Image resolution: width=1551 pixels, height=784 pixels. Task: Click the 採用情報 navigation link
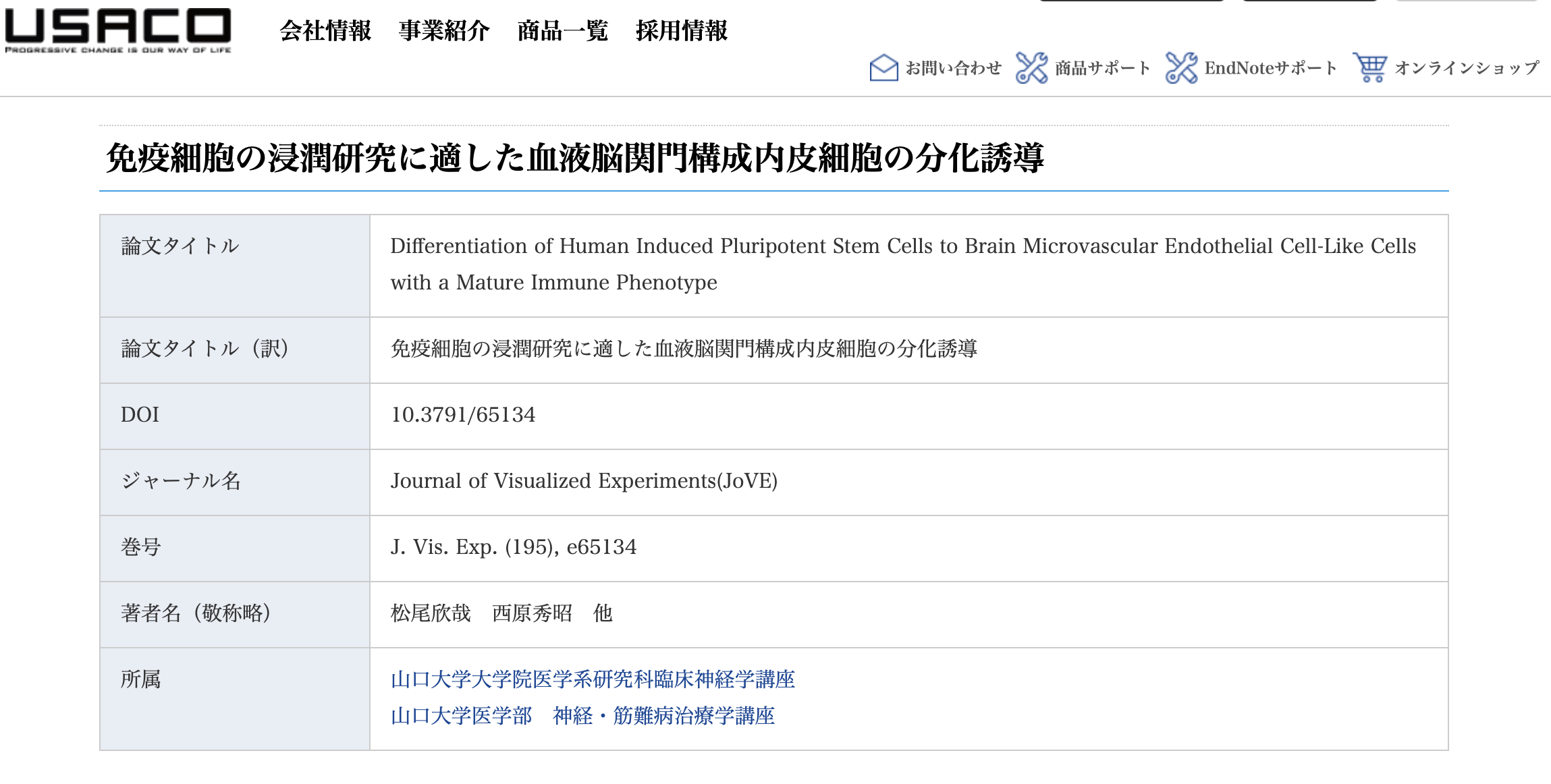click(681, 31)
